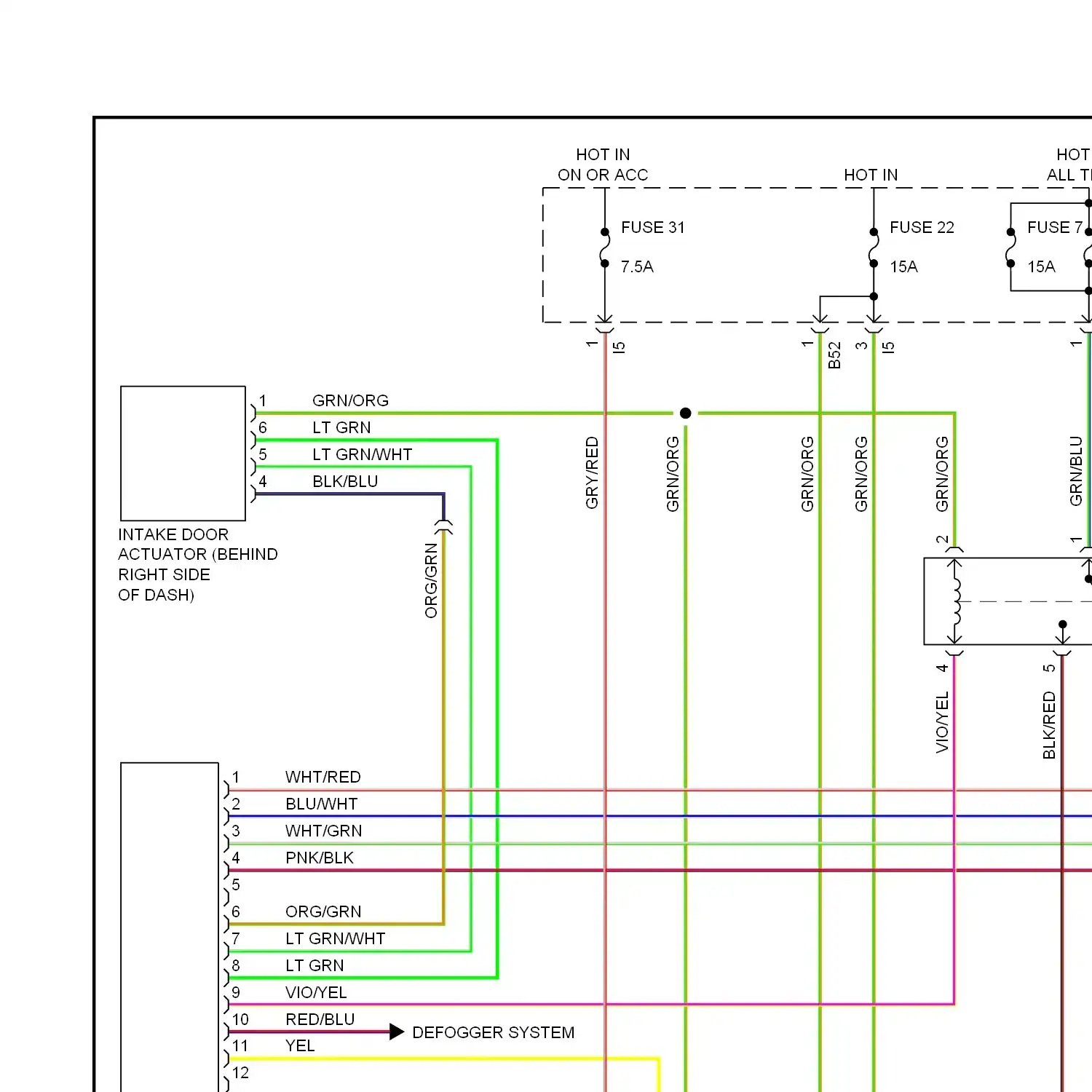Click the WHT/RED label at pin 1
This screenshot has height=1092, width=1092.
[323, 777]
